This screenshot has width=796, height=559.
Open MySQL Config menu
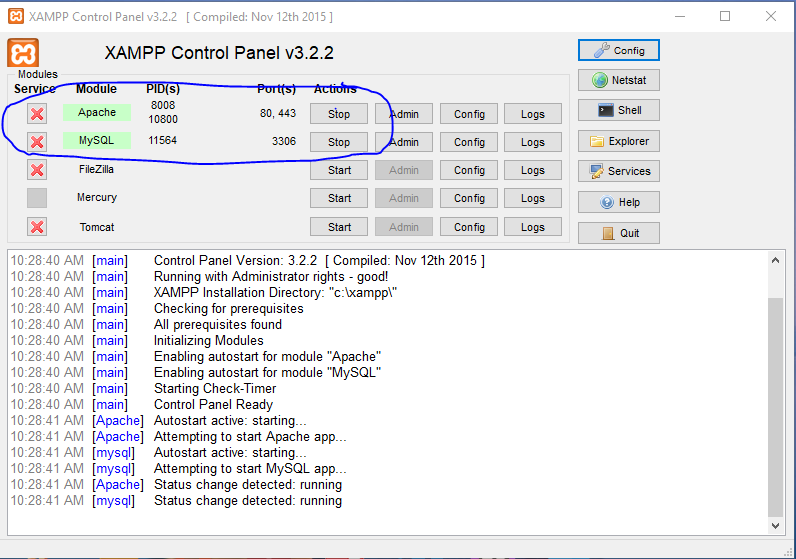[x=469, y=142]
